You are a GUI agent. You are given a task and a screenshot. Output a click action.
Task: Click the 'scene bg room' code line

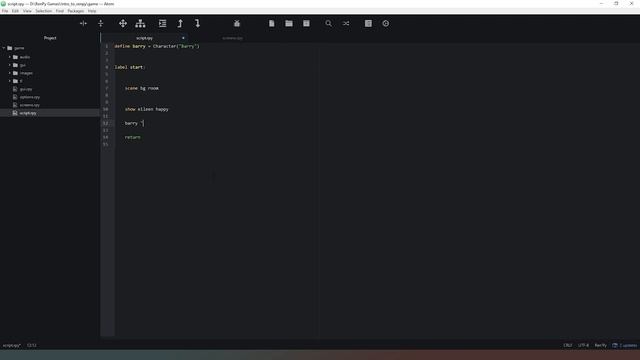142,88
